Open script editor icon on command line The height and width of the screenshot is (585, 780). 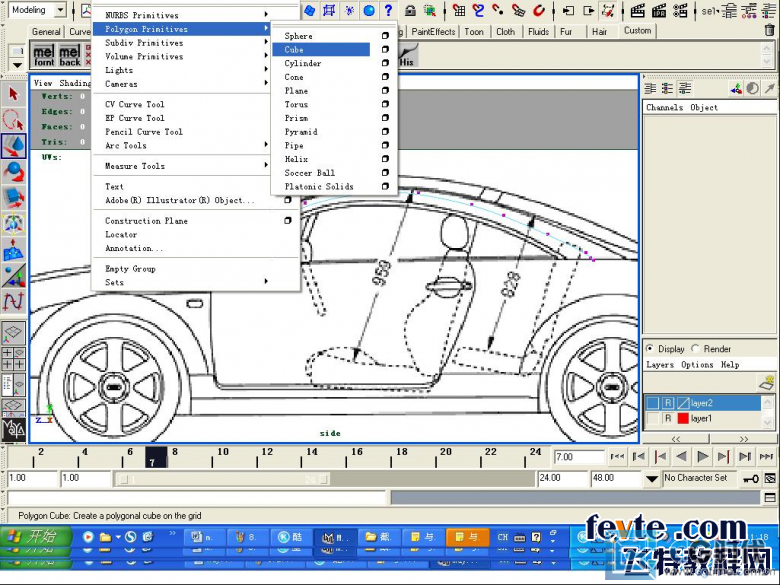tap(770, 497)
